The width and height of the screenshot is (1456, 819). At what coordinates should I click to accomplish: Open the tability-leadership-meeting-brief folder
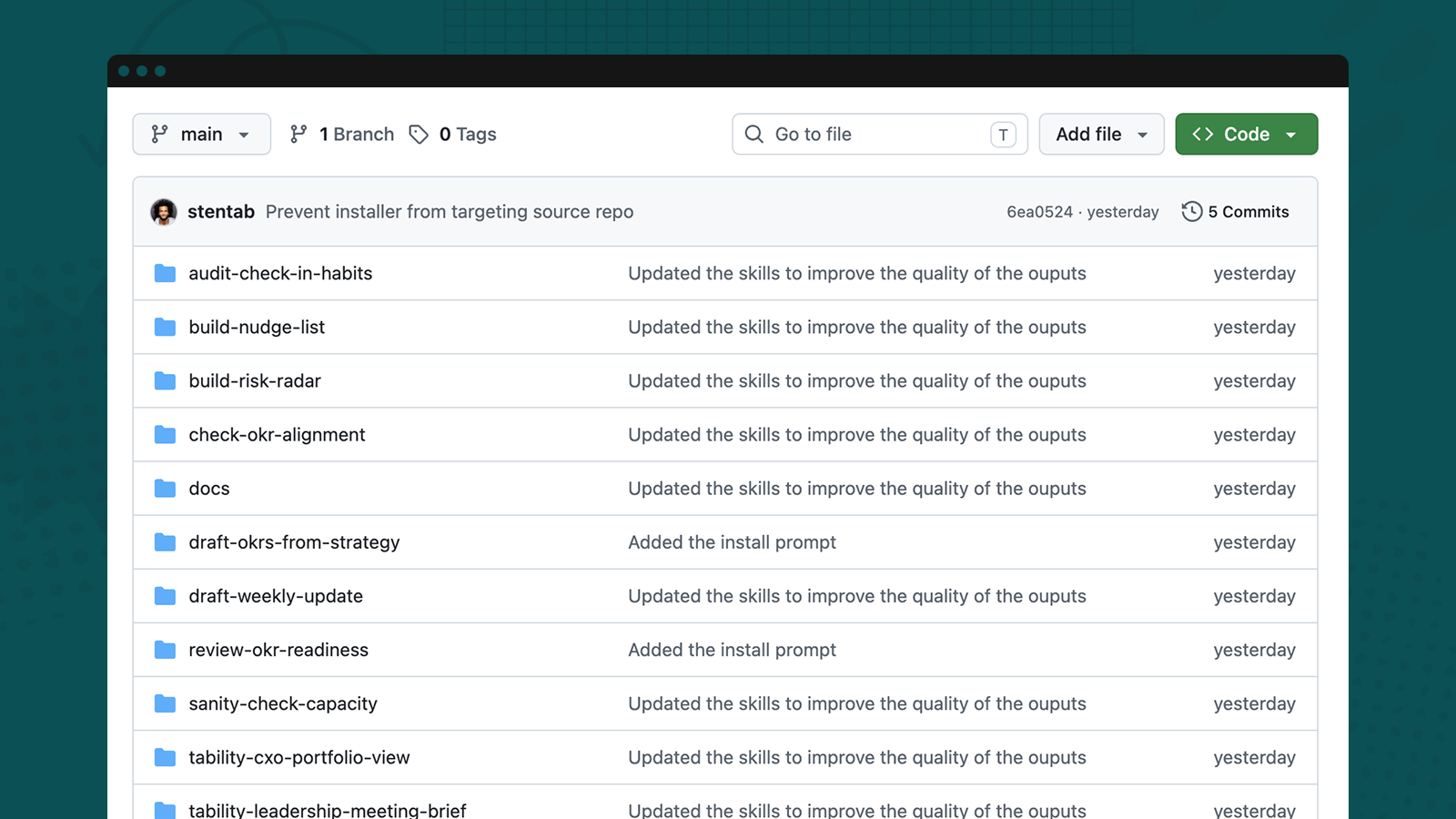[328, 809]
